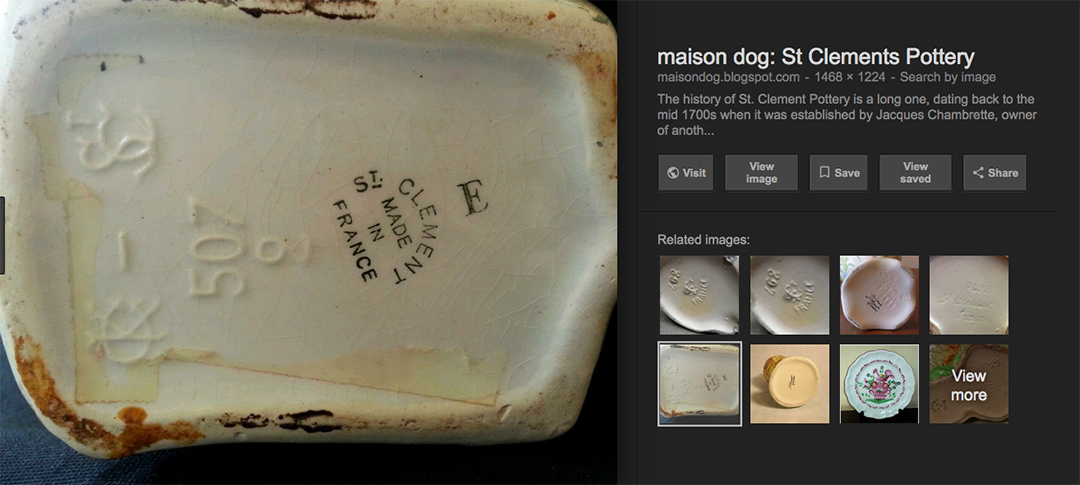Viewport: 1080px width, 485px height.
Task: Click the bookmark icon on Save button
Action: click(x=824, y=173)
